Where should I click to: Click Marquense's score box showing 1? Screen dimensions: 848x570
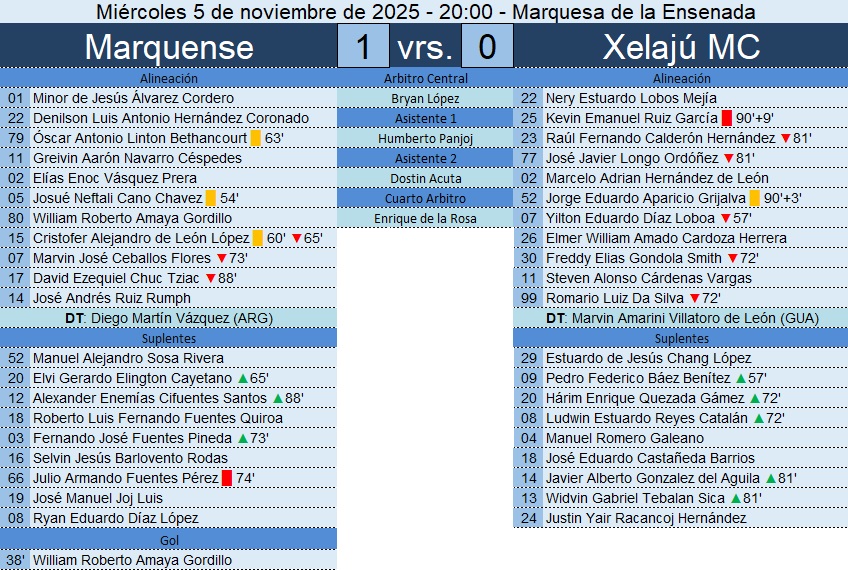[x=364, y=47]
